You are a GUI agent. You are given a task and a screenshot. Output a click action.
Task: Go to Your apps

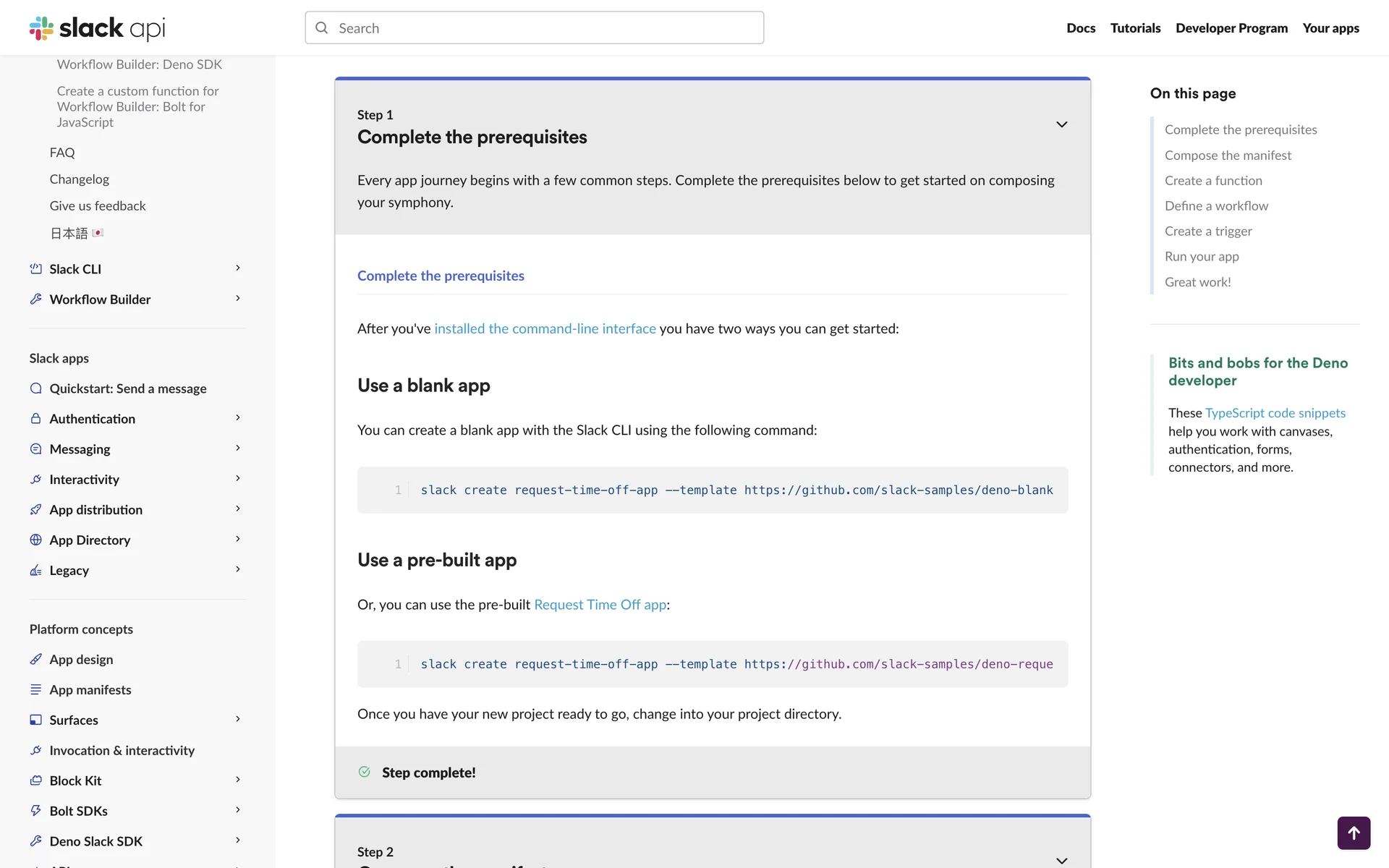point(1330,28)
